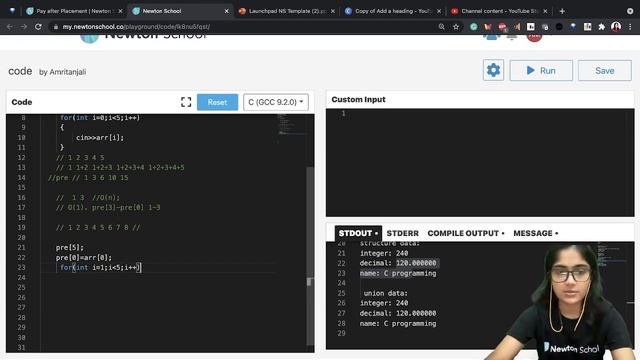Click the site lock icon in address bar

point(56,27)
